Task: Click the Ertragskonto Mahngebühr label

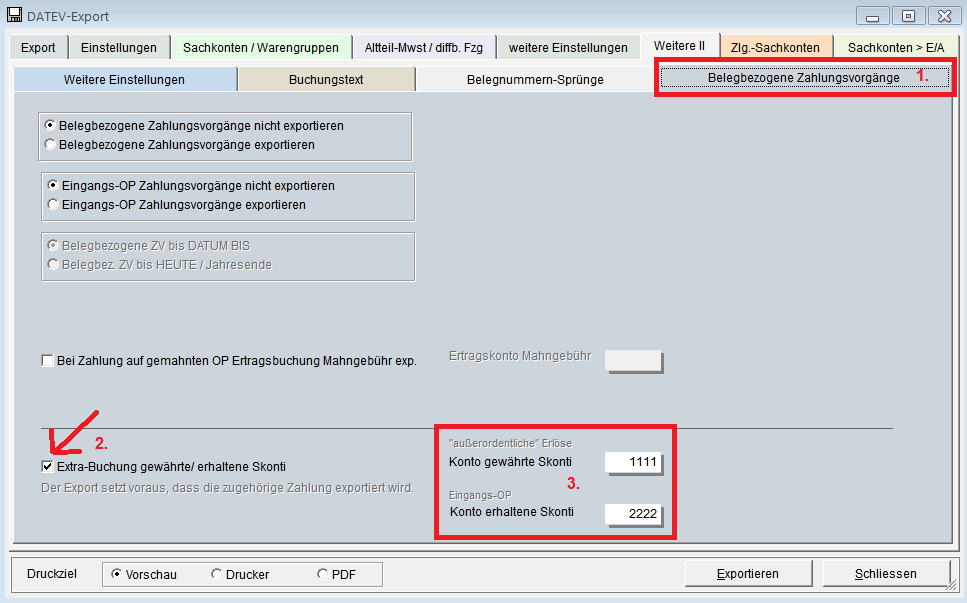Action: (520, 356)
